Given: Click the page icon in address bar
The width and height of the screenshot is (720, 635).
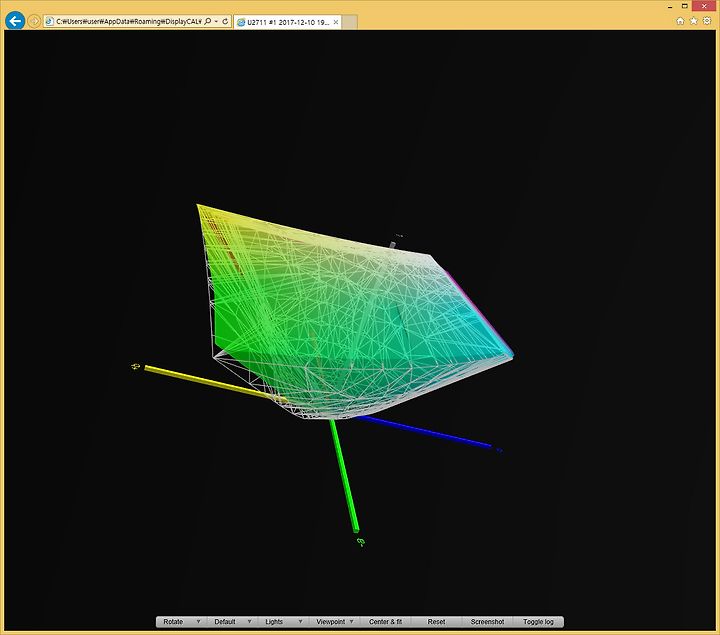Looking at the screenshot, I should coord(49,21).
